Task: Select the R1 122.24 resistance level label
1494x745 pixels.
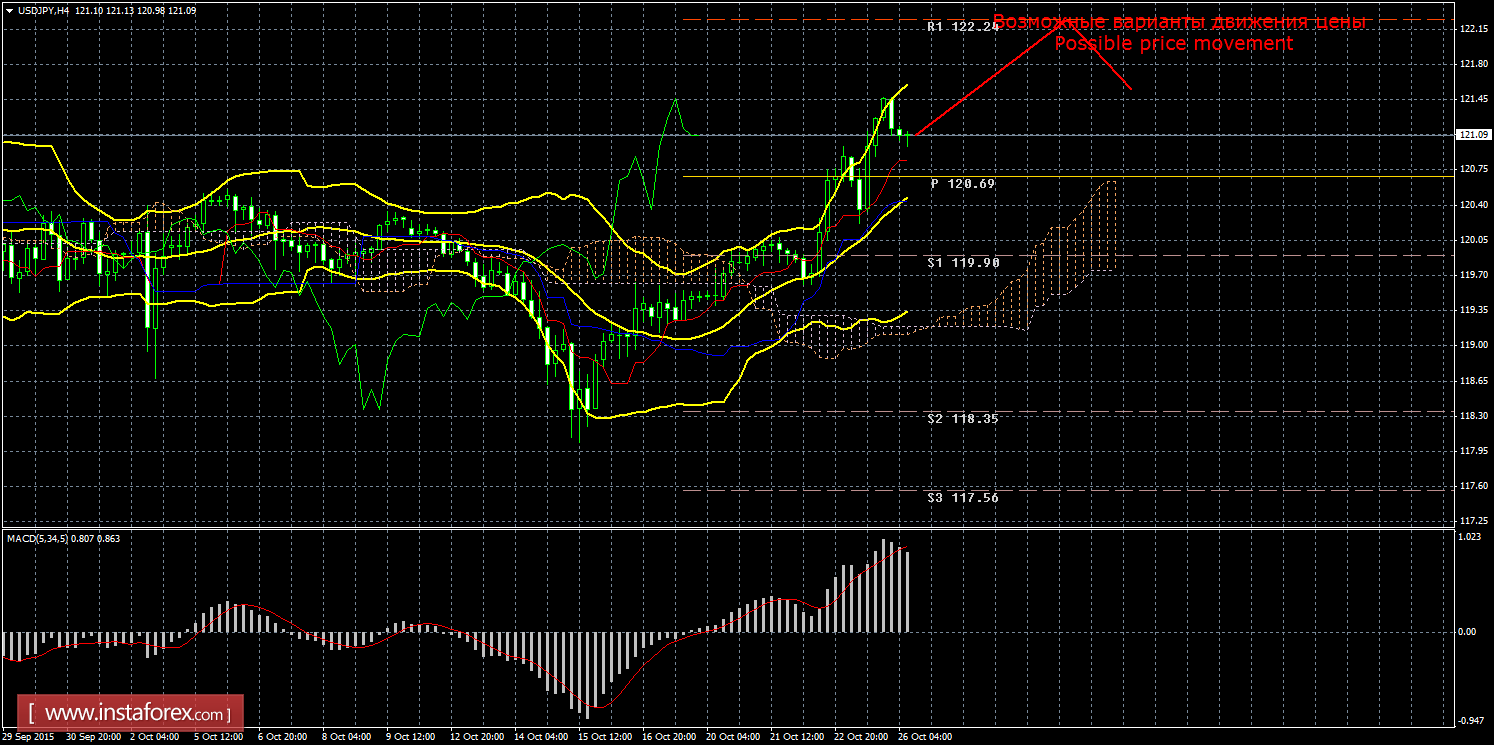Action: (962, 27)
